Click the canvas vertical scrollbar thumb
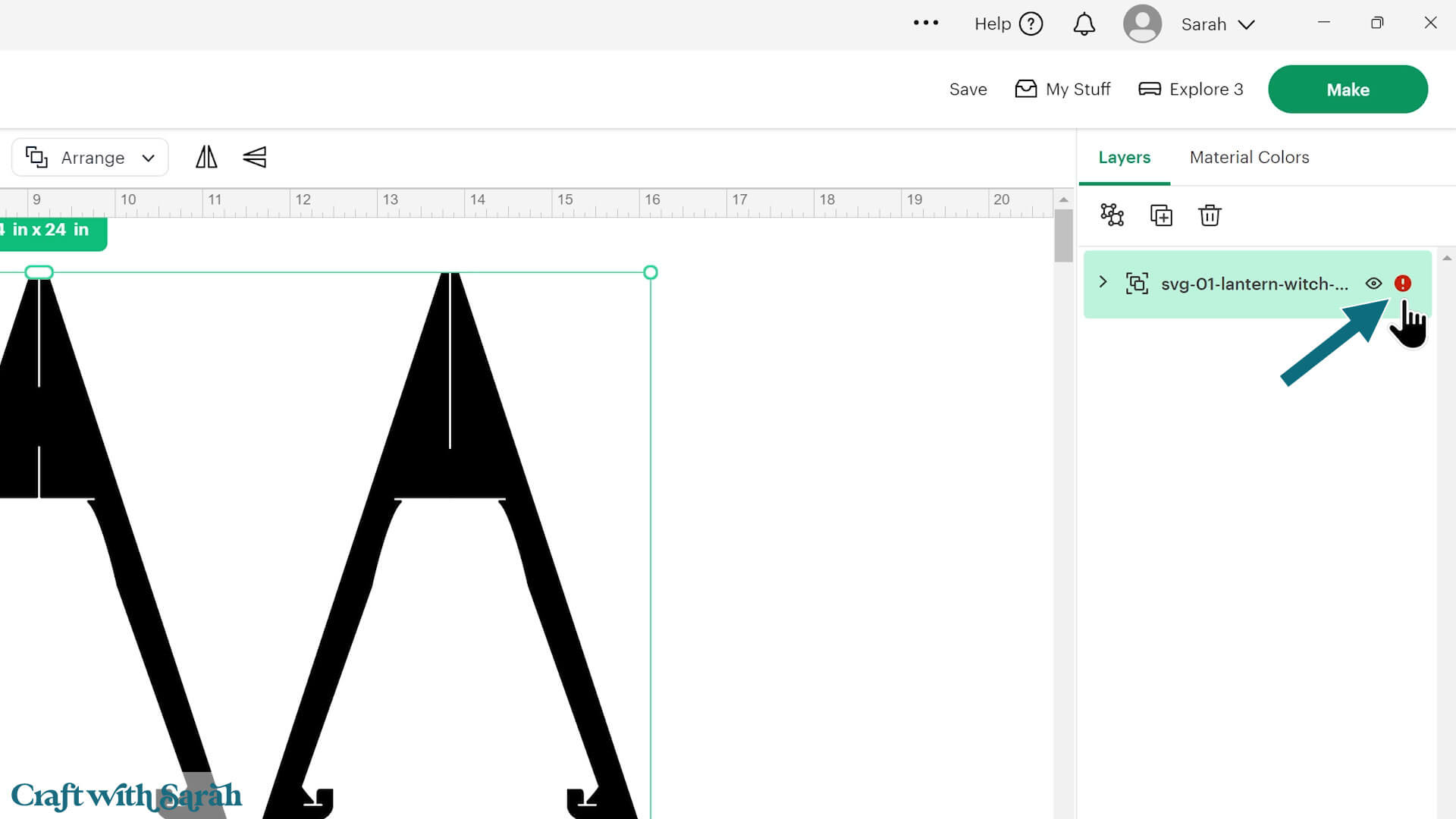Screen dimensions: 1456x819 [x=1063, y=235]
